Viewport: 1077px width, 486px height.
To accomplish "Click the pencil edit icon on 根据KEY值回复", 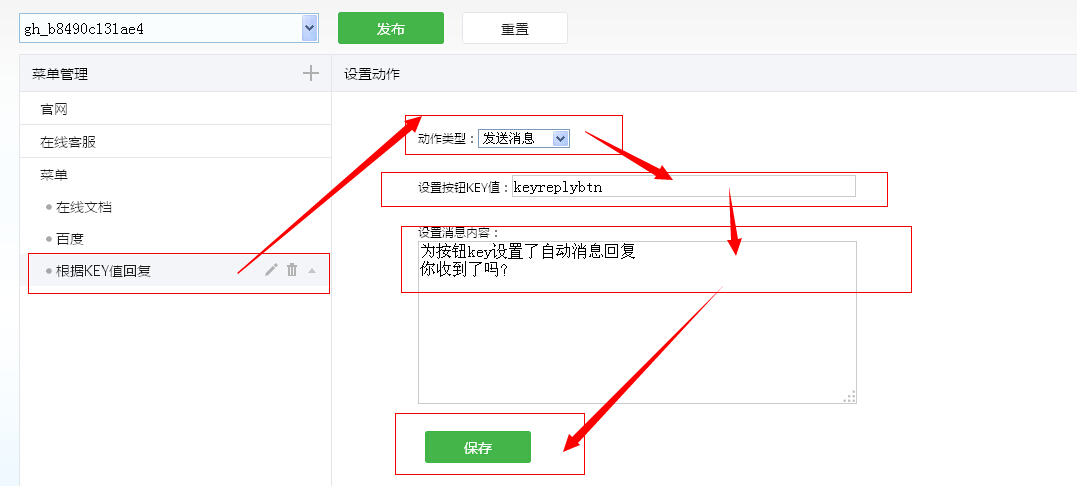I will [271, 270].
